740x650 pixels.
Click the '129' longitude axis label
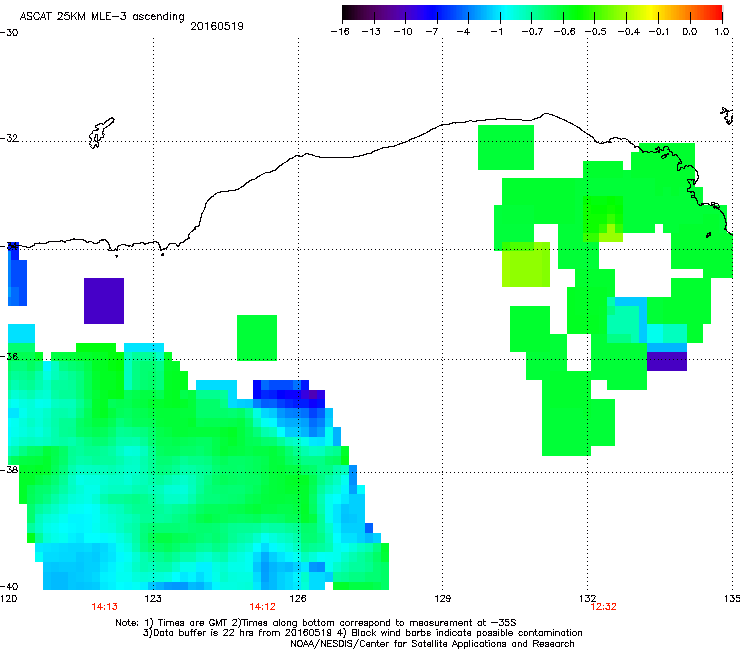pyautogui.click(x=442, y=599)
